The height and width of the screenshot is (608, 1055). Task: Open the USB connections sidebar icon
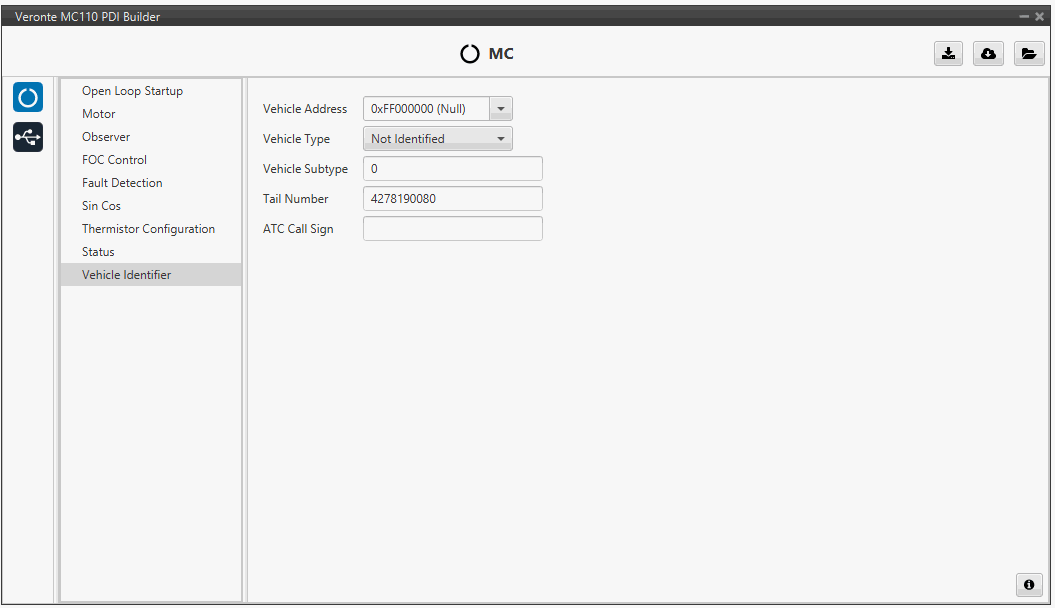click(x=28, y=137)
